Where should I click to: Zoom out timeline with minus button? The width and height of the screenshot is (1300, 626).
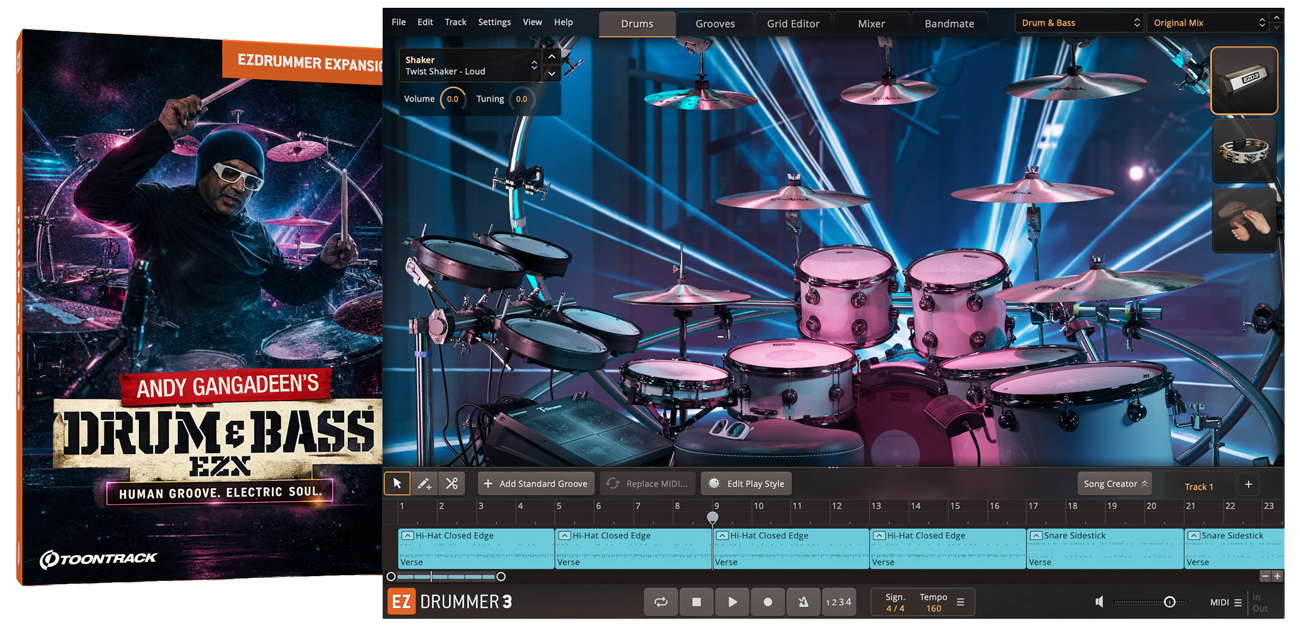(1265, 577)
